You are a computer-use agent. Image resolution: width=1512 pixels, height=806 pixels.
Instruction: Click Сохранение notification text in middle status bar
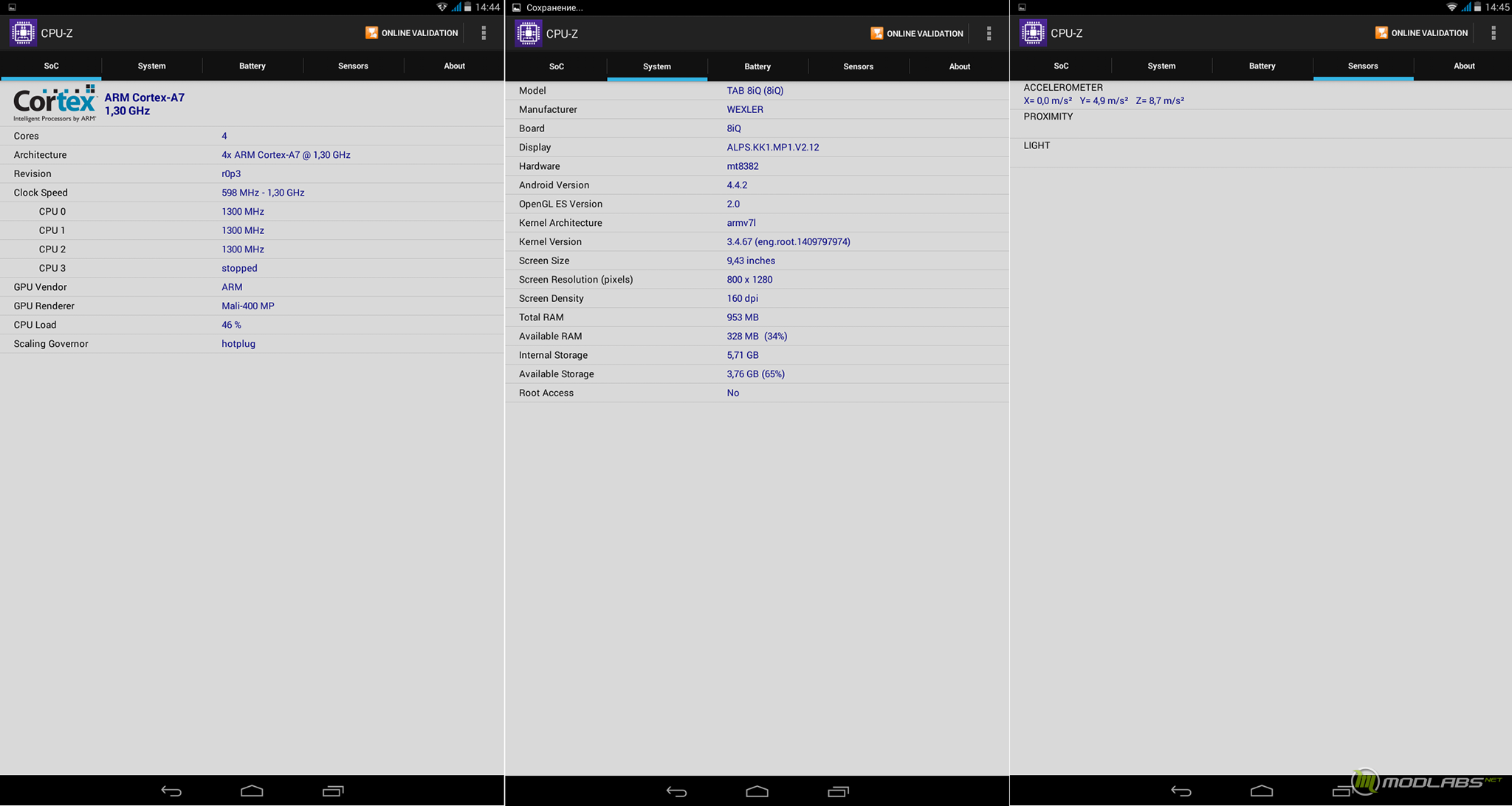pos(554,7)
